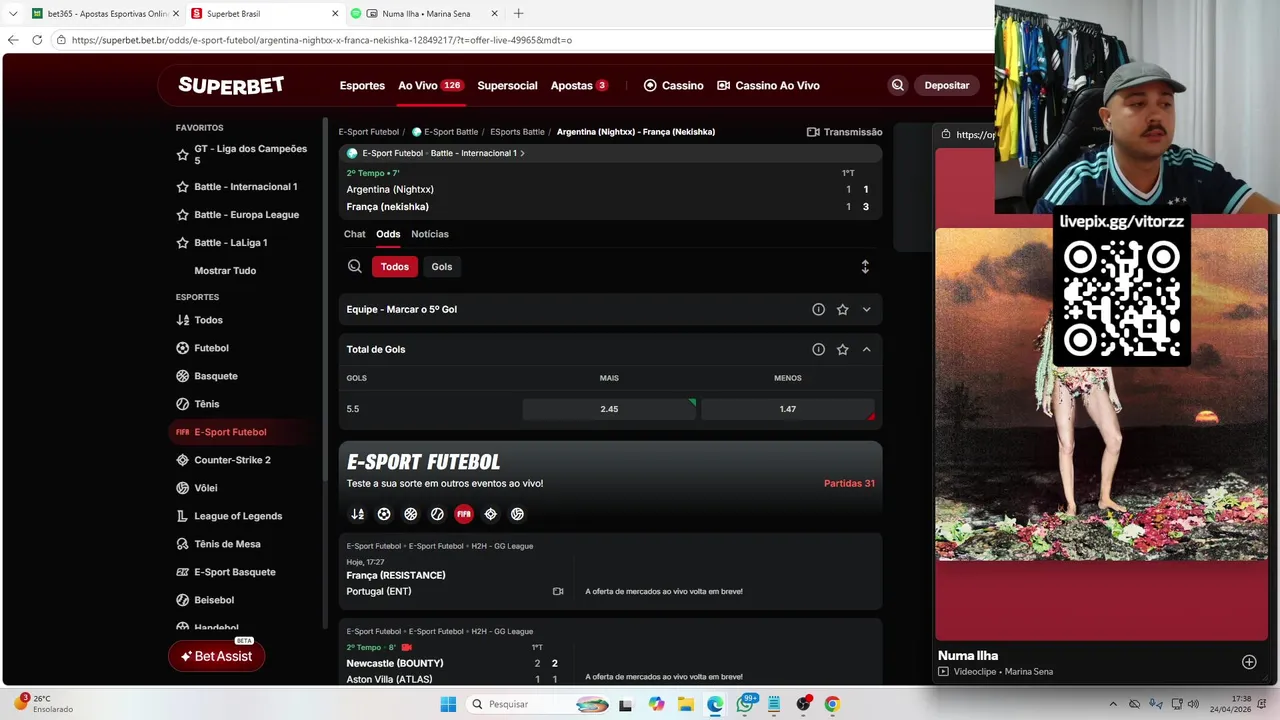Switch to the Chat tab

pos(355,234)
